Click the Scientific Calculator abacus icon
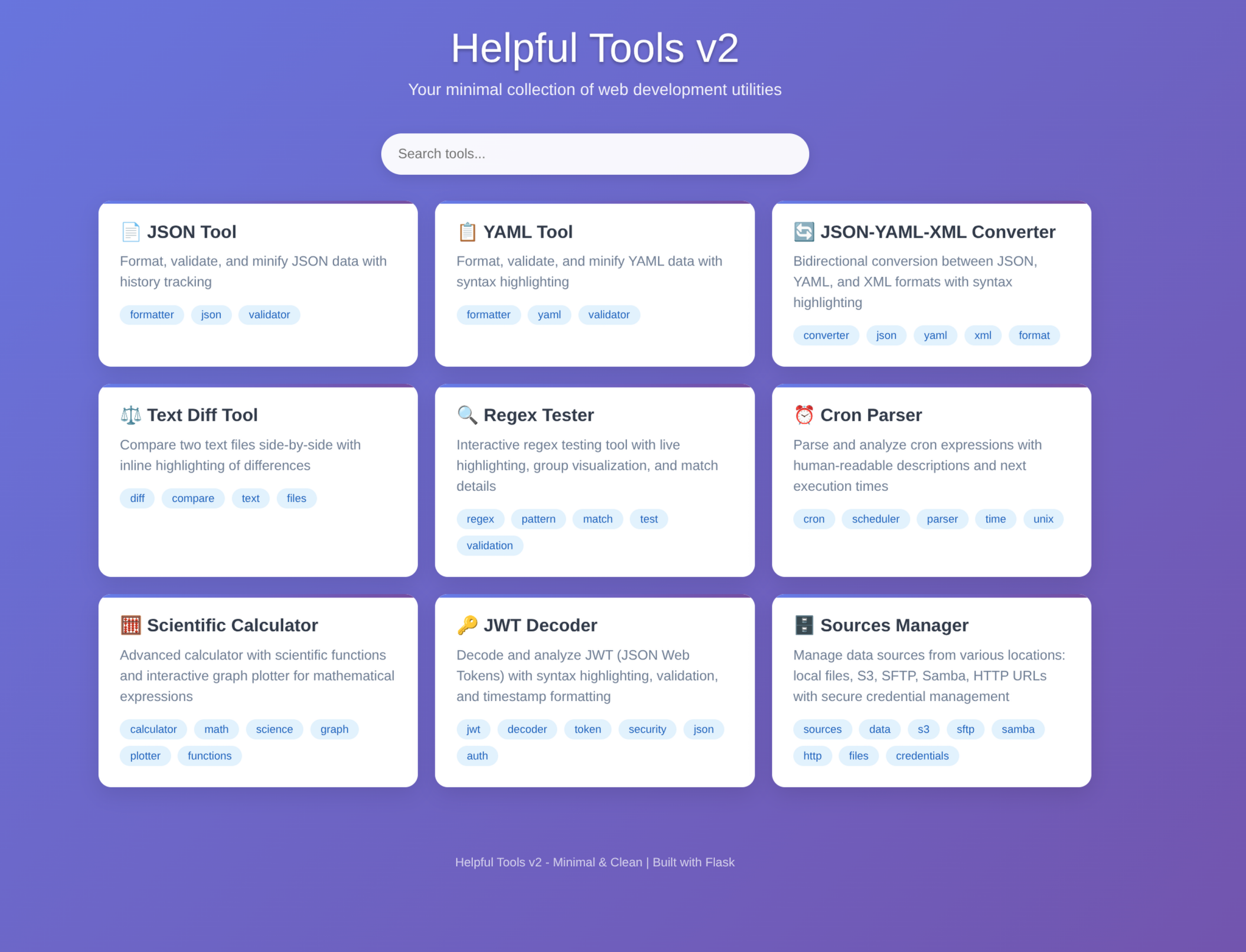1246x952 pixels. click(x=130, y=625)
